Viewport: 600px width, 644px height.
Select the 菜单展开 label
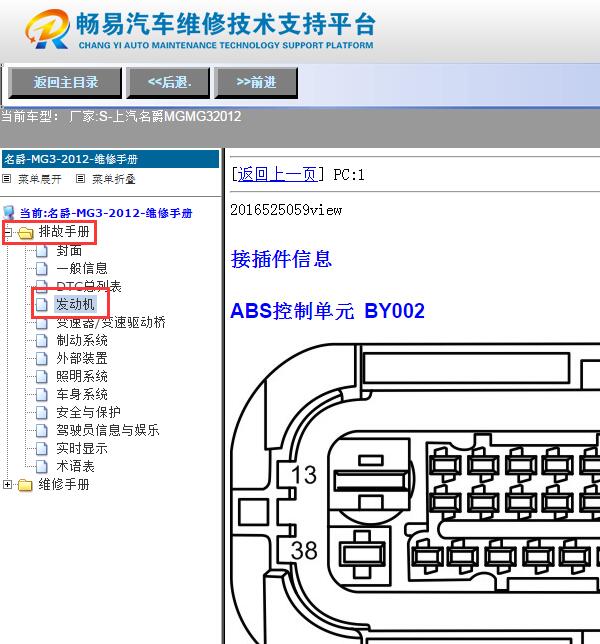pyautogui.click(x=39, y=179)
